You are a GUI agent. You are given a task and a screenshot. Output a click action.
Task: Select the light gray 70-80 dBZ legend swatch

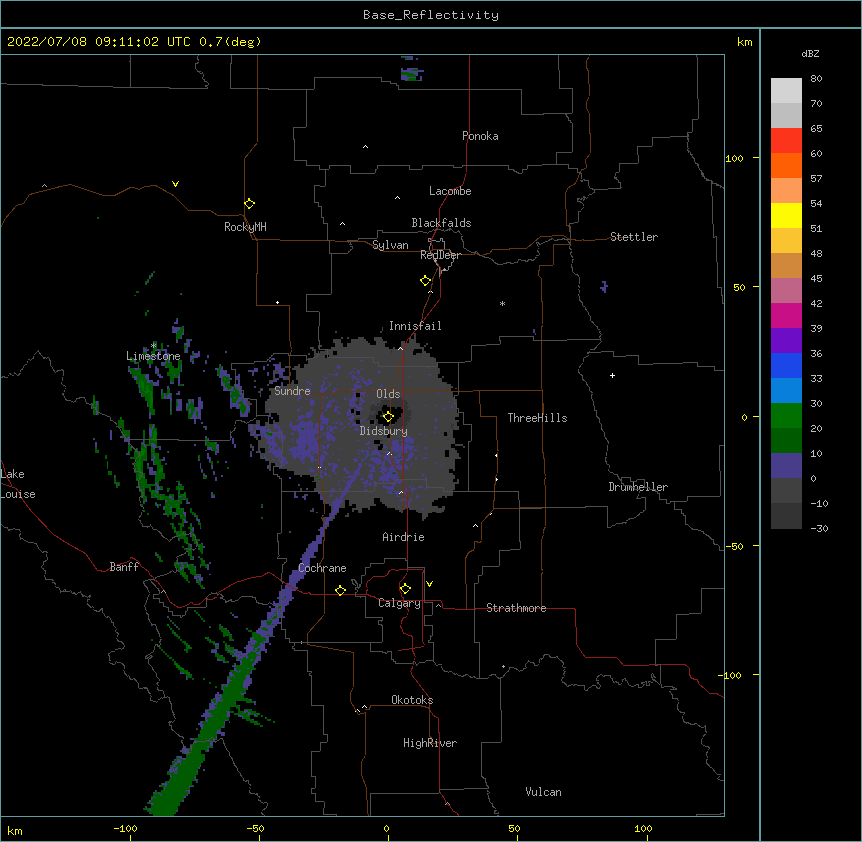click(x=786, y=91)
